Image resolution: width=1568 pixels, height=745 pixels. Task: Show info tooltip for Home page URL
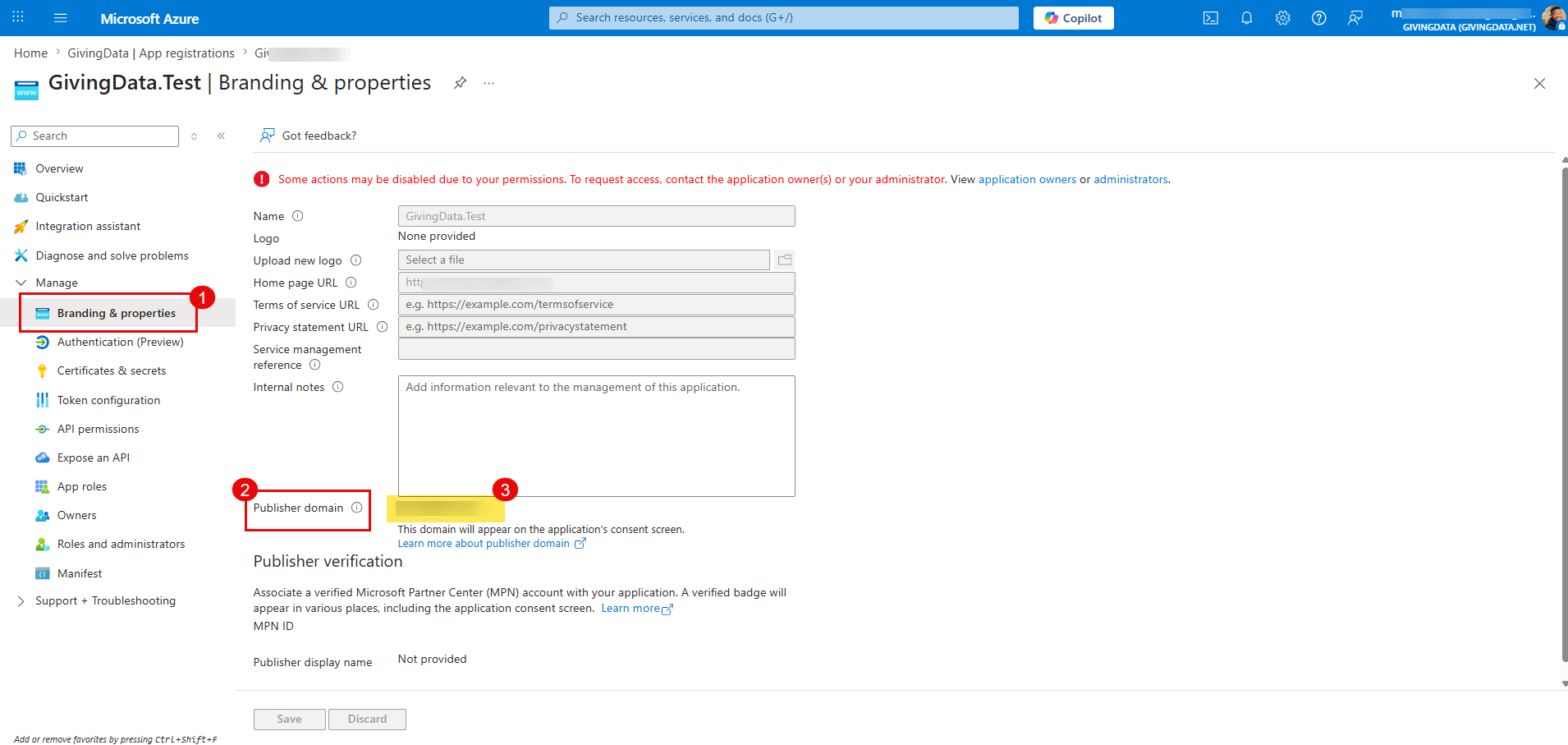coord(351,283)
